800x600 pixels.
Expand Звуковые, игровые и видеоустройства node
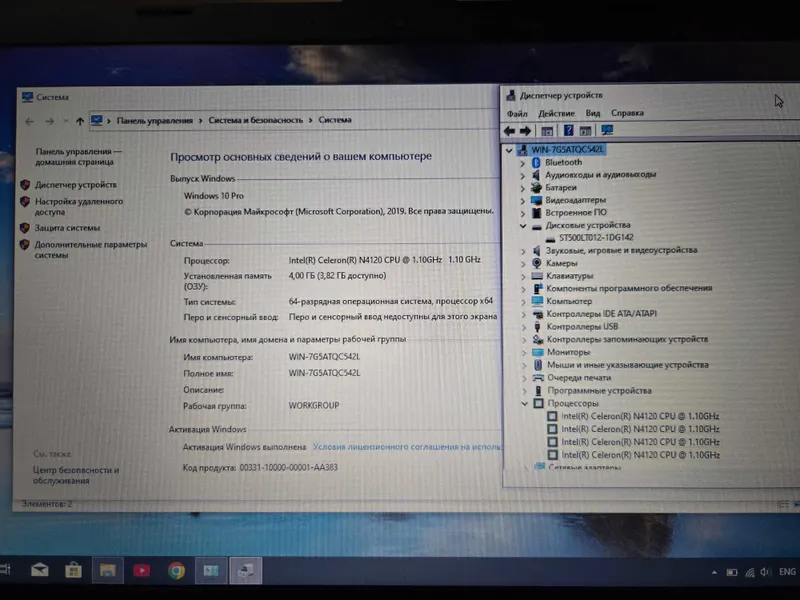523,251
